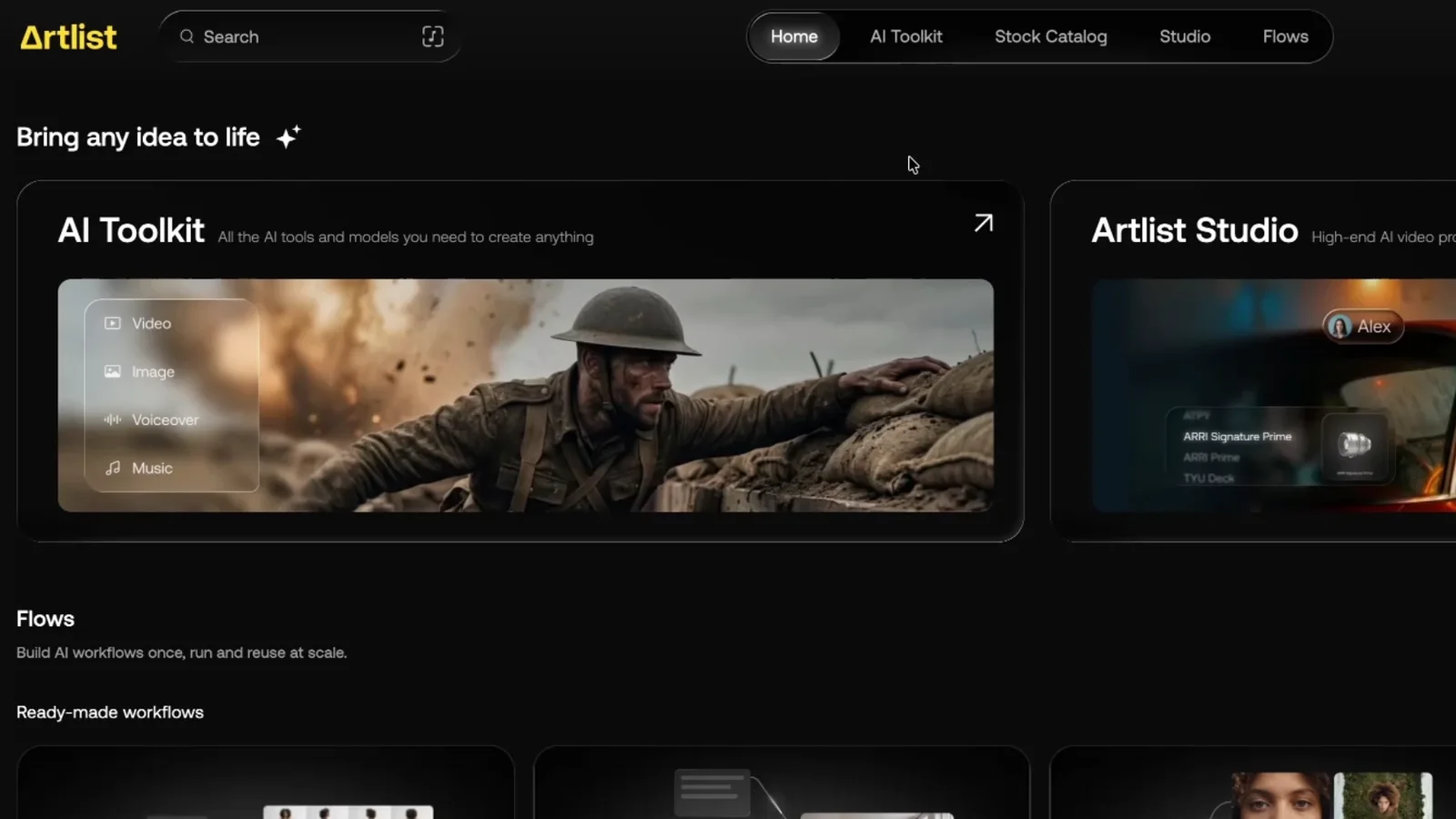Switch to Stock Catalog tab
Image resolution: width=1456 pixels, height=819 pixels.
point(1050,36)
